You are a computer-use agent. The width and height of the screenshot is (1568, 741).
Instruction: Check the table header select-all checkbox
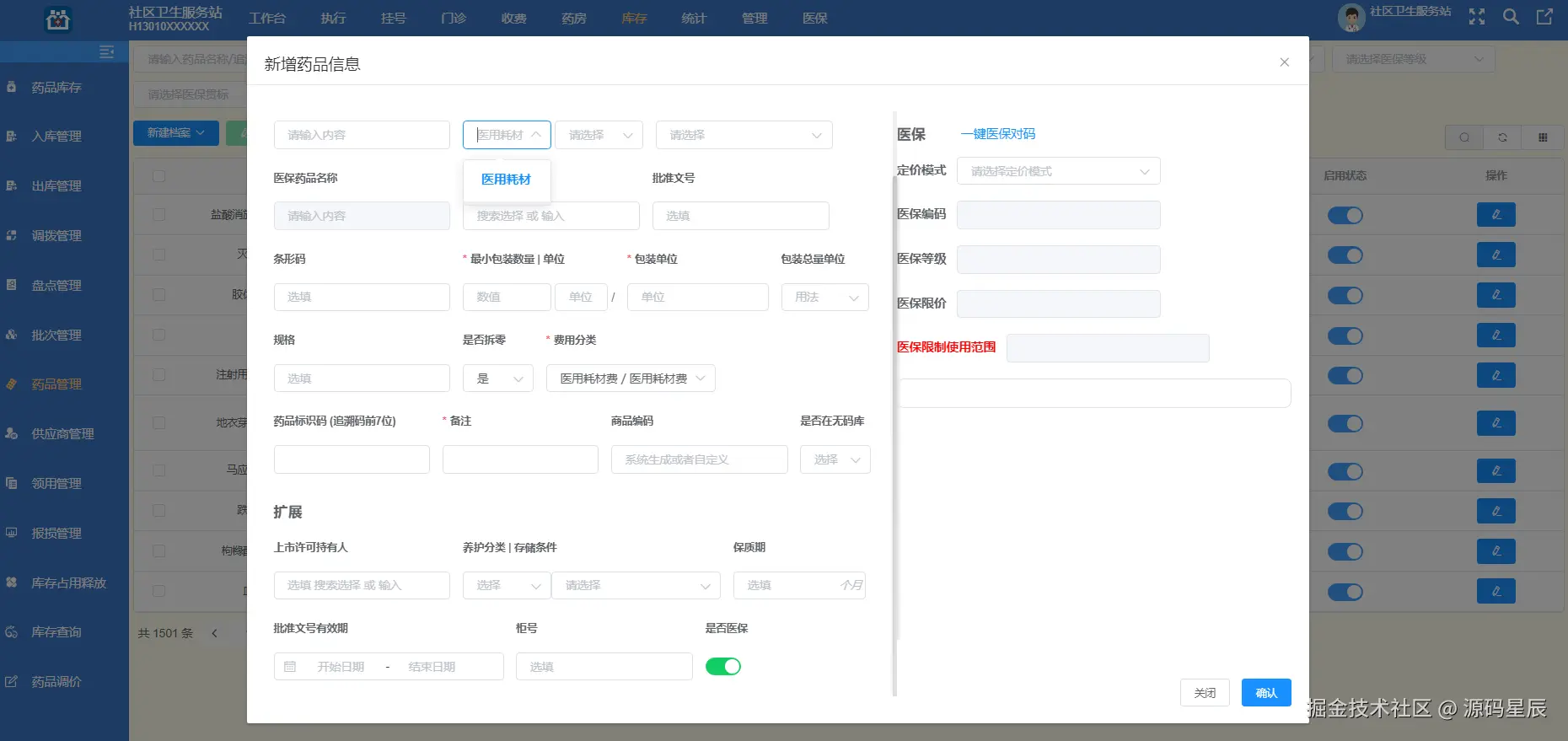click(x=158, y=176)
